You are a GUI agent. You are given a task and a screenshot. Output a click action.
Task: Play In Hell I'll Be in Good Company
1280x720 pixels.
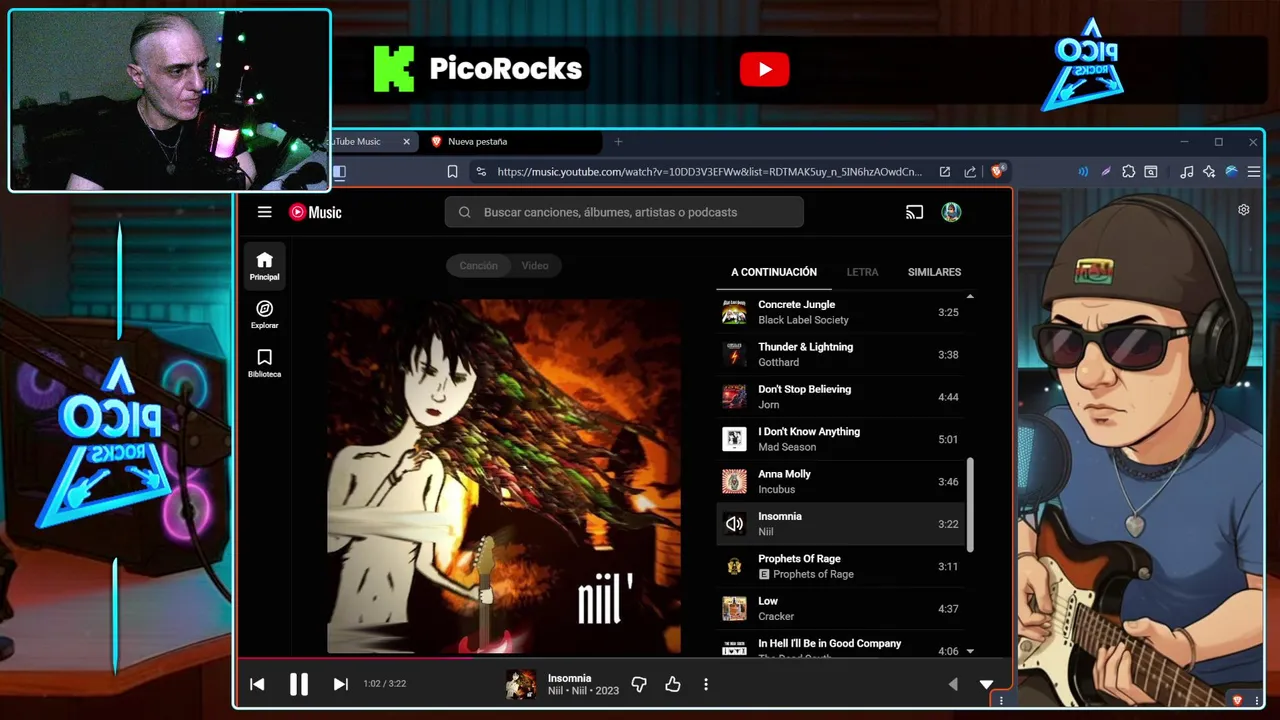tap(840, 645)
